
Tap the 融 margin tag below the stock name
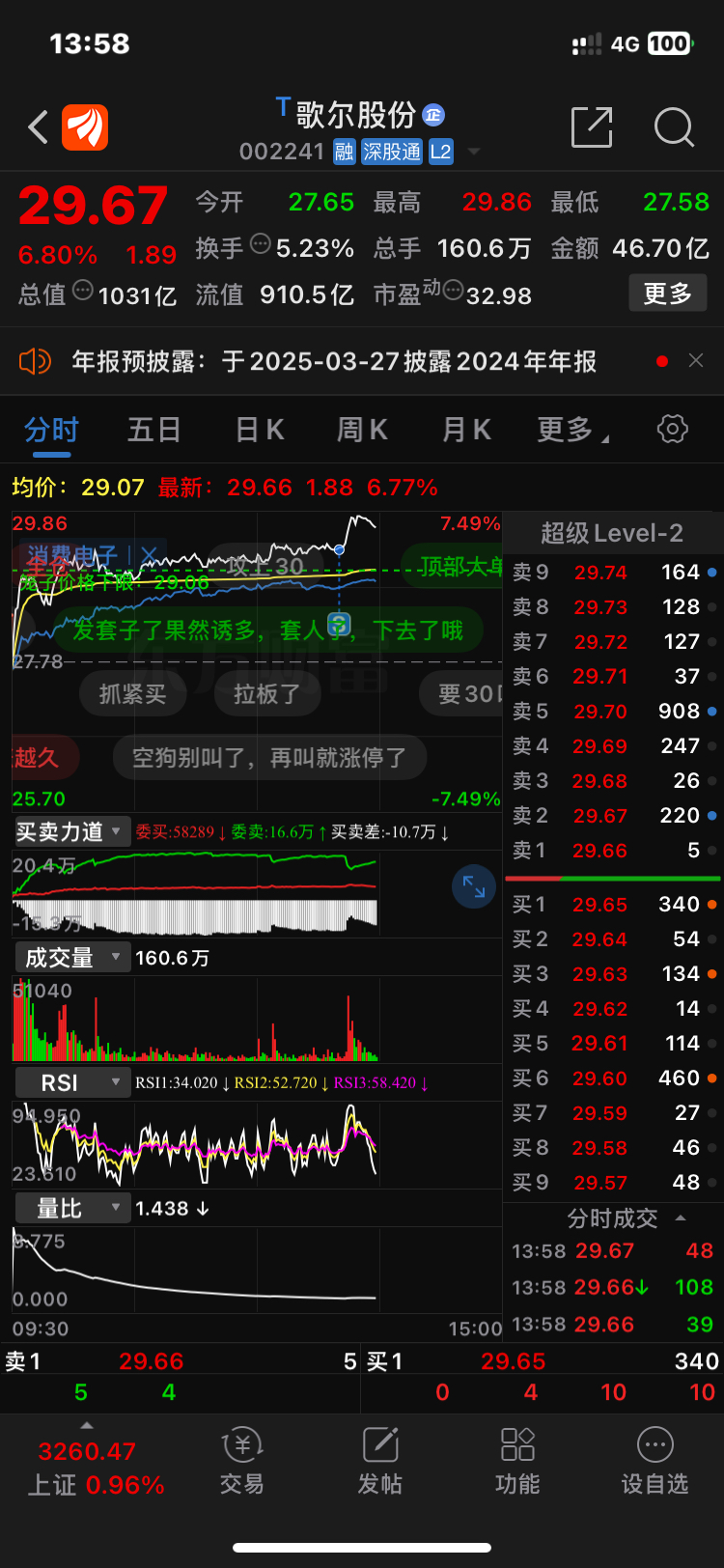pos(345,152)
